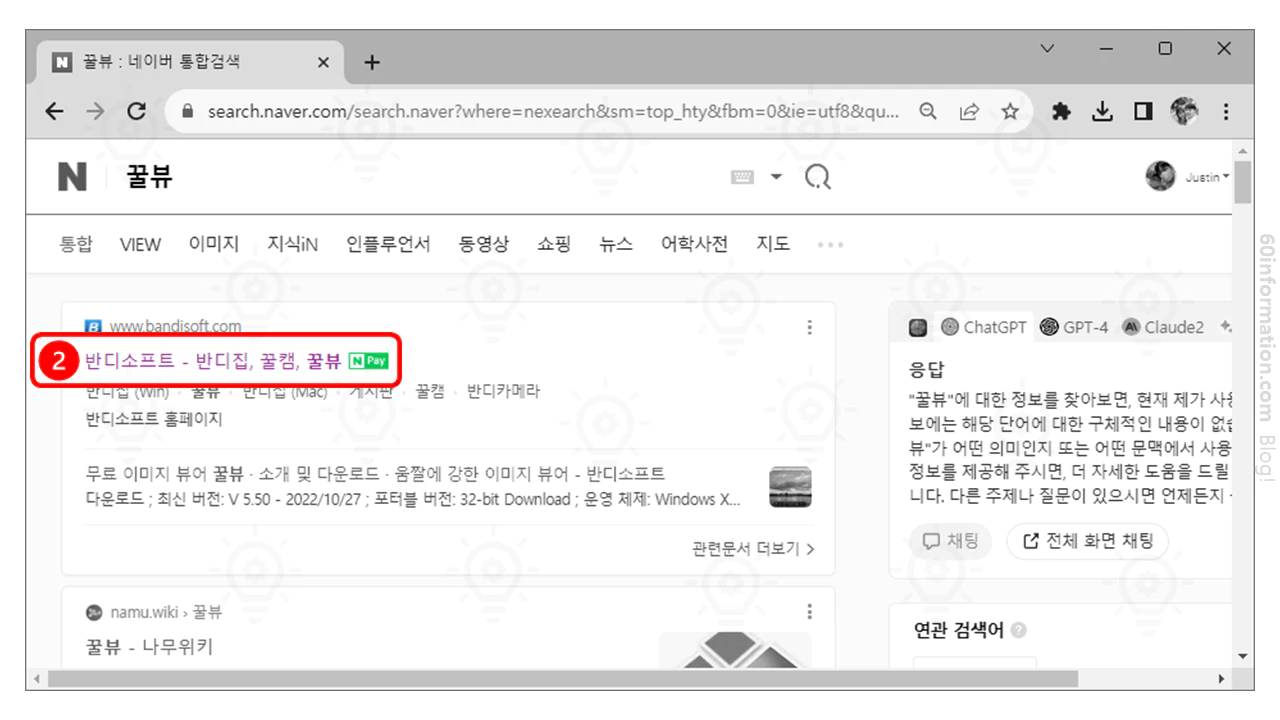Open 무료 이미지 뷰어 꿀뷰 related document
This screenshot has width=1280, height=720.
[x=376, y=474]
